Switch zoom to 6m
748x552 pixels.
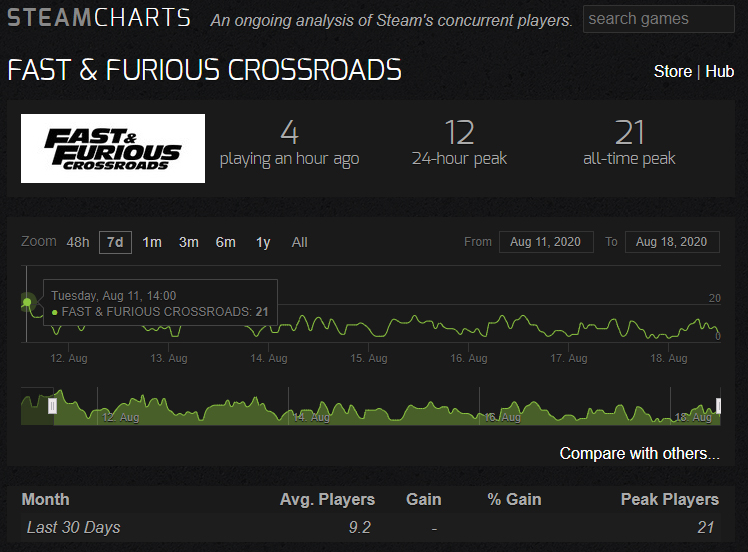click(226, 242)
